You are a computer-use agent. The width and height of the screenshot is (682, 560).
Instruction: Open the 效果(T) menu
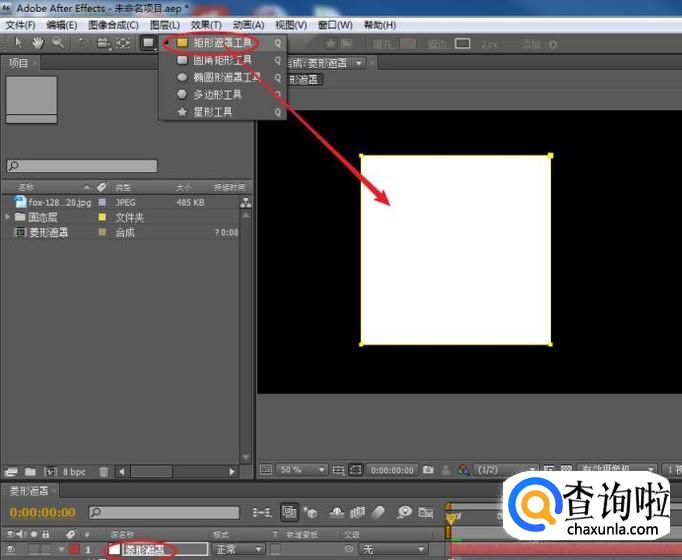pos(206,25)
